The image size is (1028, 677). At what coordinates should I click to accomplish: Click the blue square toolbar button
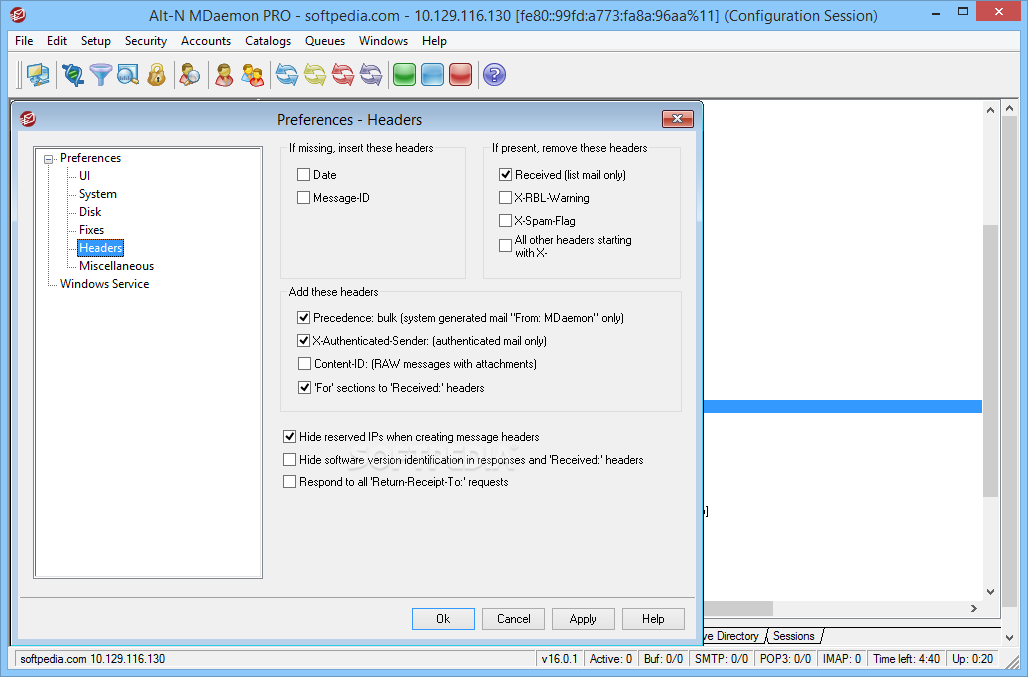(433, 75)
